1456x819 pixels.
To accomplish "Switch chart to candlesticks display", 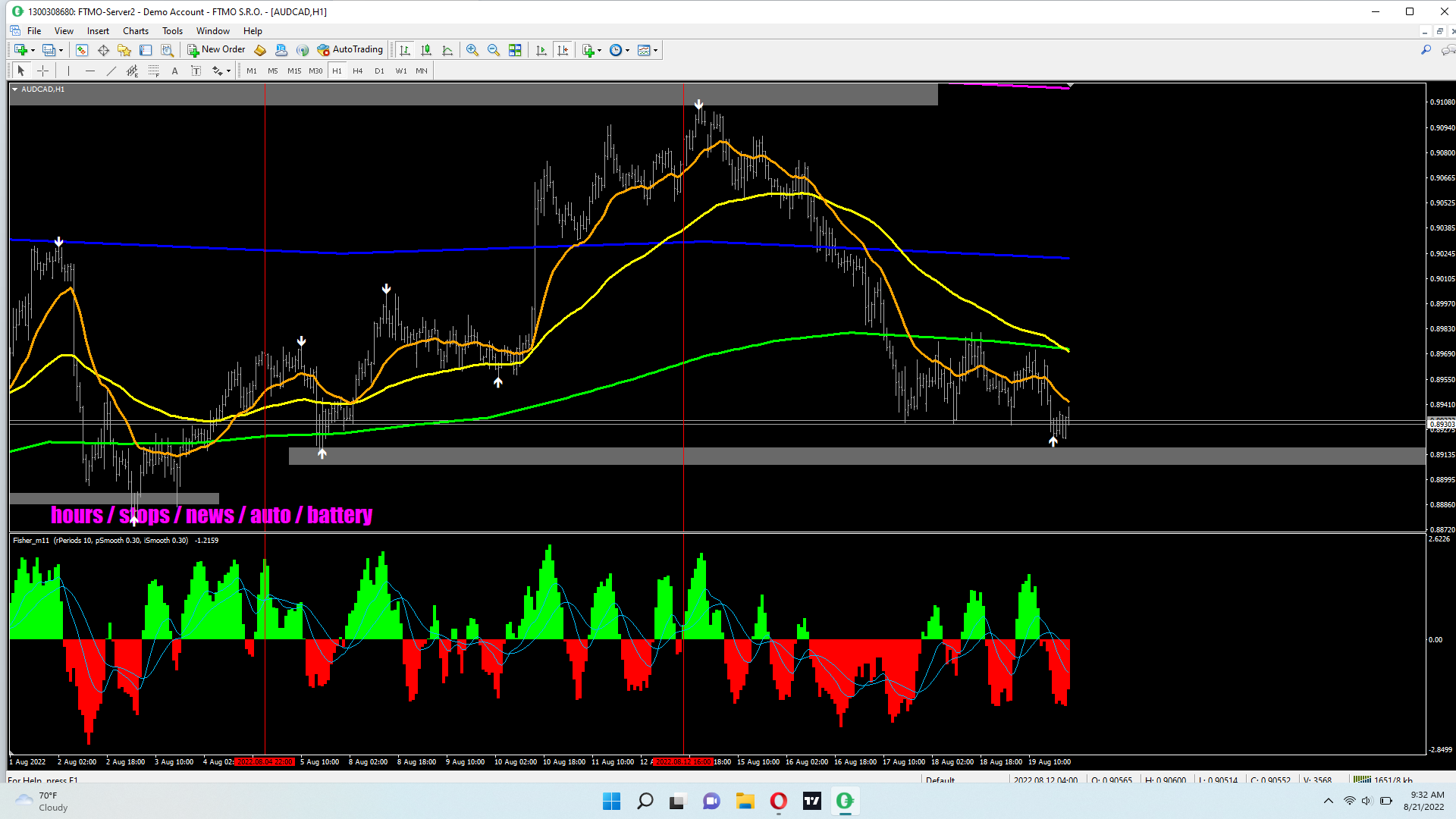I will tap(426, 50).
